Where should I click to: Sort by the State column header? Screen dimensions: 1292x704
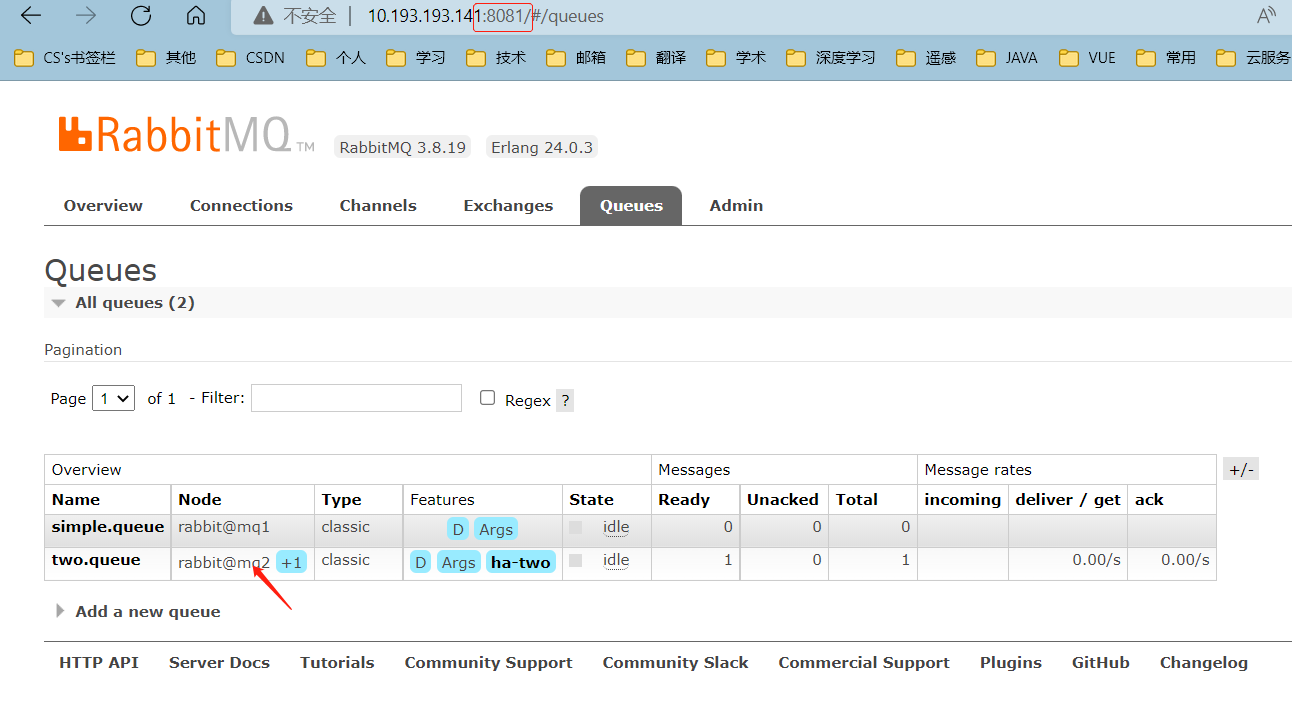coord(591,499)
